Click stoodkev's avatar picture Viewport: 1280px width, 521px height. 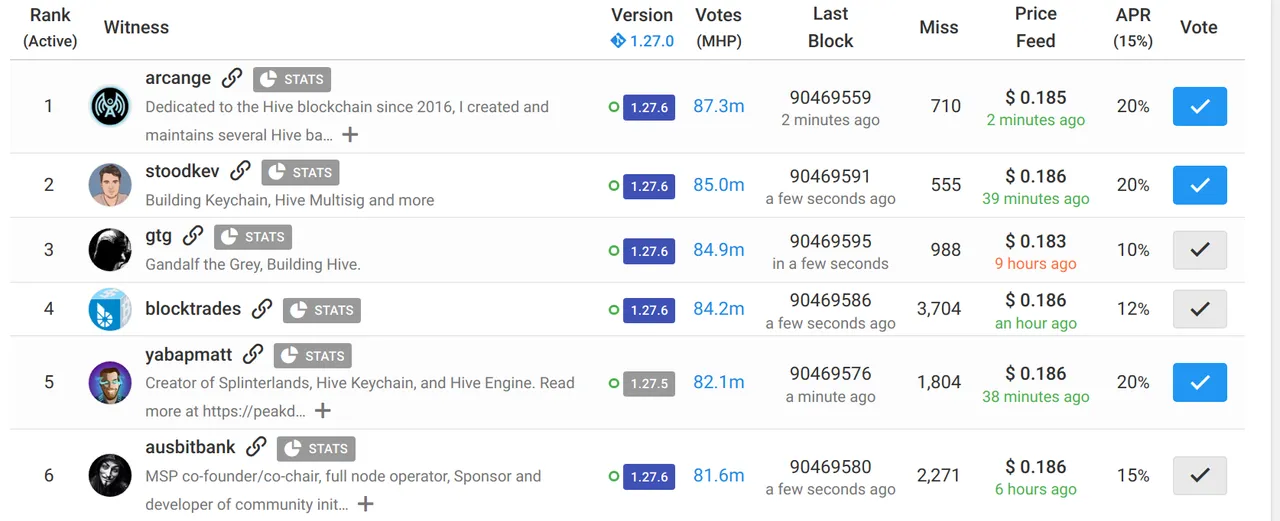pyautogui.click(x=110, y=185)
